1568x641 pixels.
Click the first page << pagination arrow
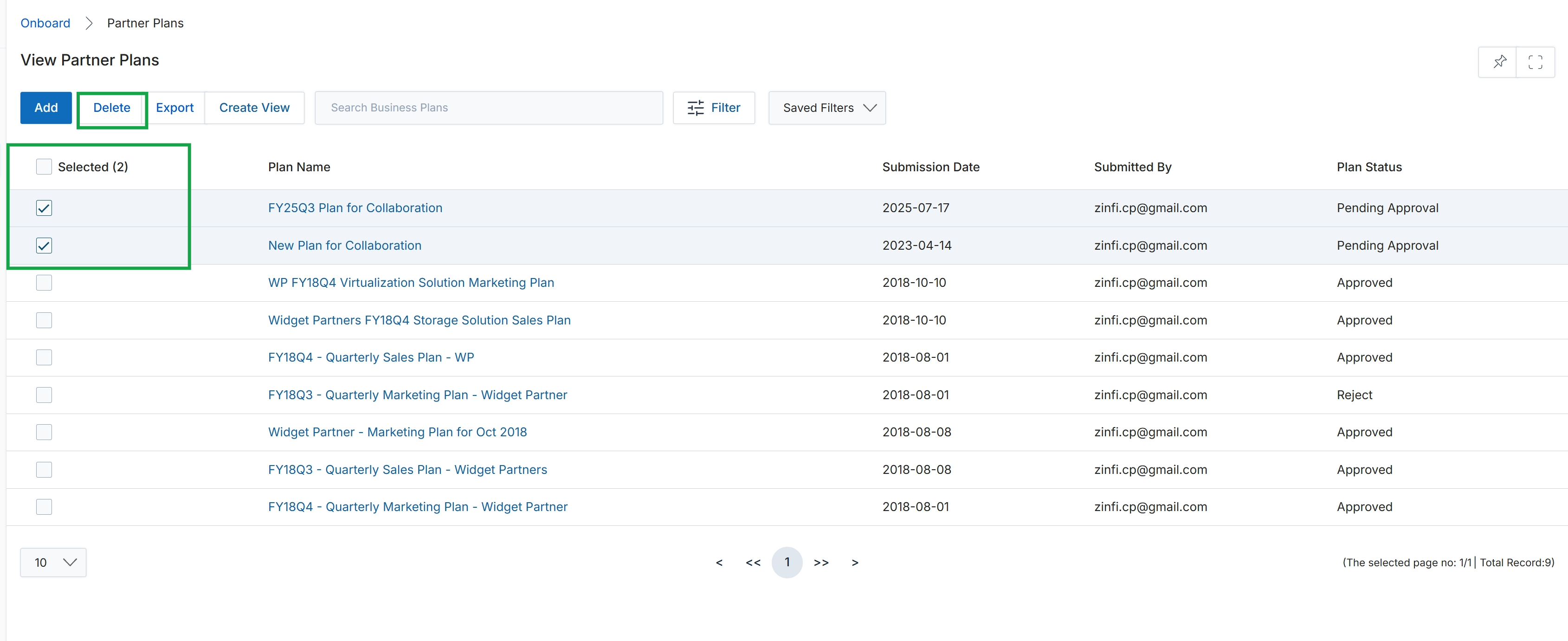coord(753,563)
